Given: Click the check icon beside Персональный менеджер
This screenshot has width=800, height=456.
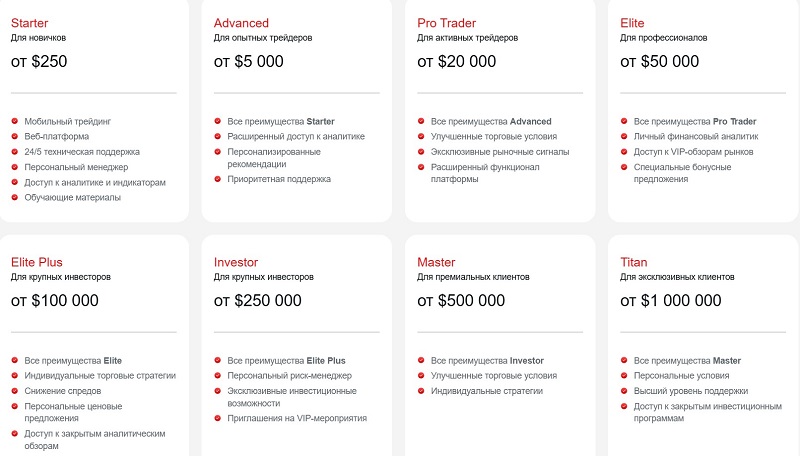Looking at the screenshot, I should coord(15,167).
